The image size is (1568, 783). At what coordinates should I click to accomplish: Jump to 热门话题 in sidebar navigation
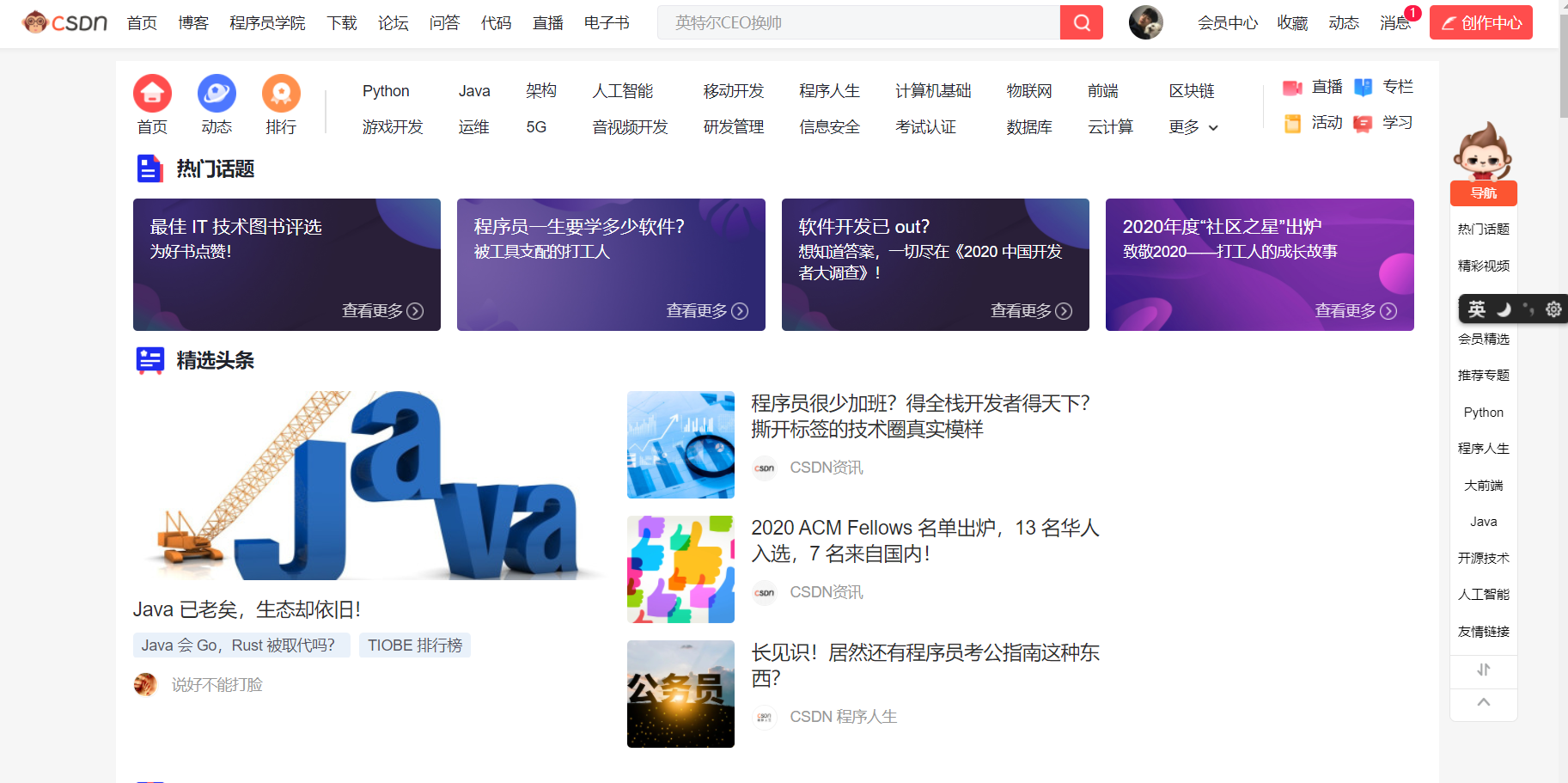coord(1483,229)
